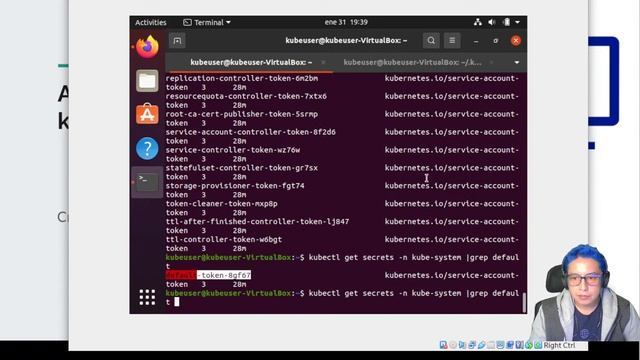640x360 pixels.
Task: Open the Help dock icon
Action: click(x=147, y=148)
